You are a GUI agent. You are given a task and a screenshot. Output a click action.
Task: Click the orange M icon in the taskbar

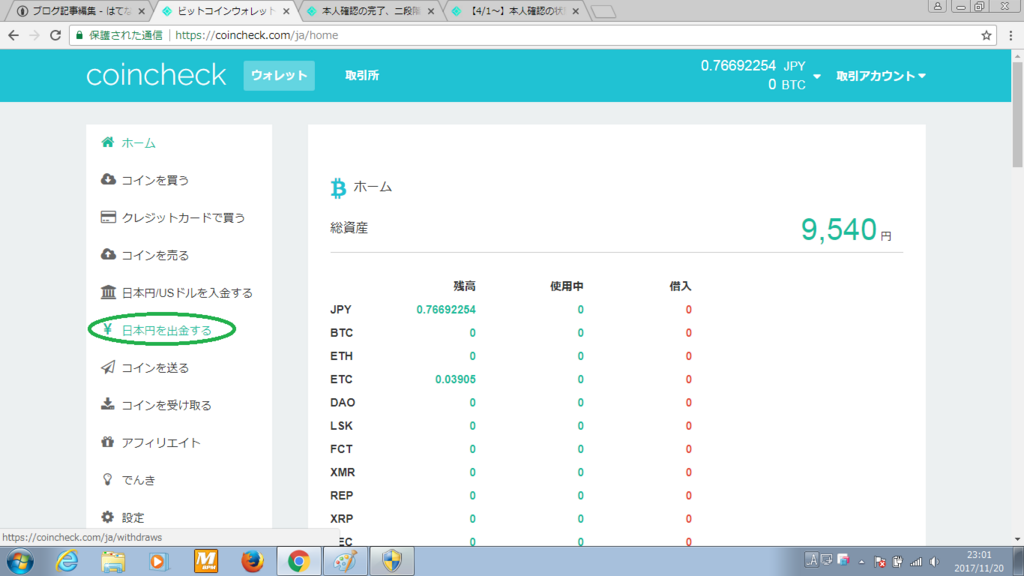click(x=206, y=562)
